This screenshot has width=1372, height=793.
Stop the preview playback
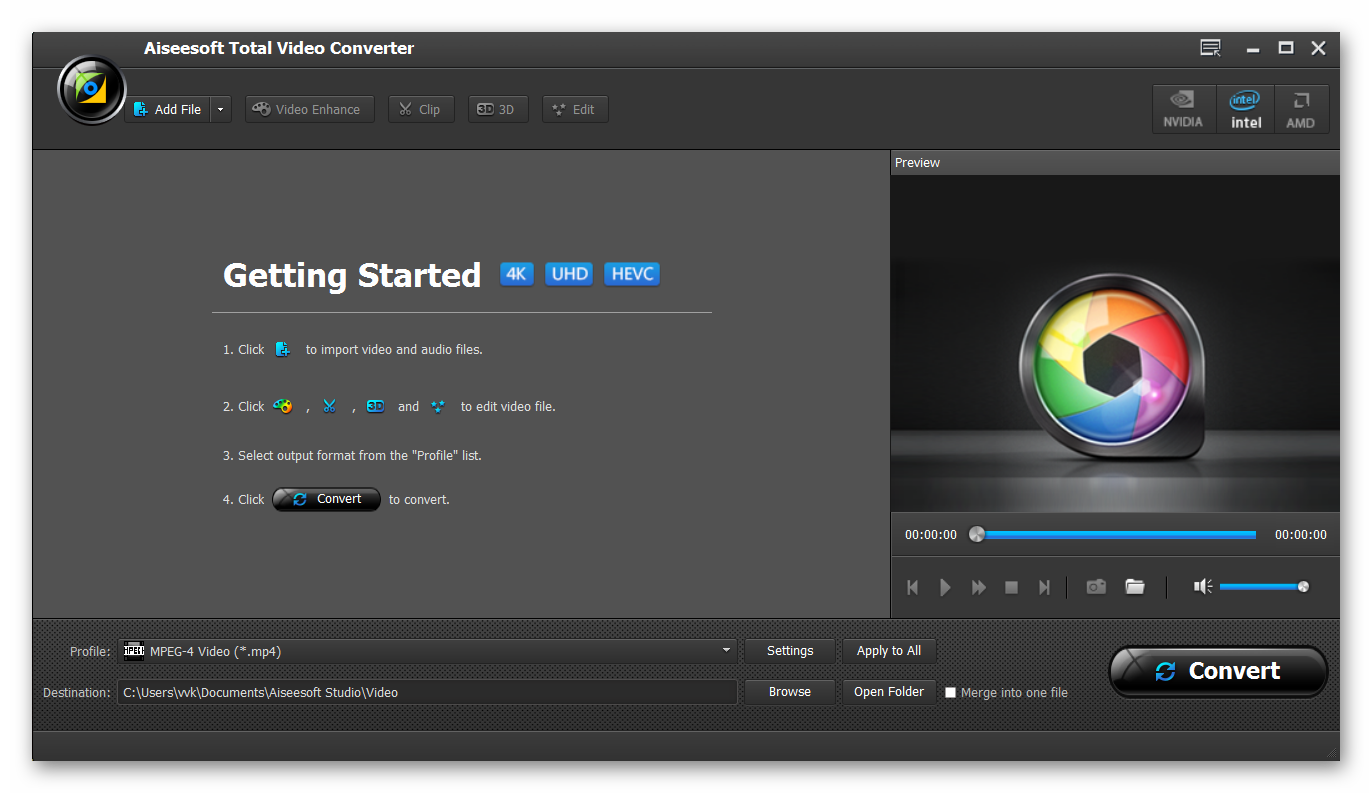point(1011,587)
